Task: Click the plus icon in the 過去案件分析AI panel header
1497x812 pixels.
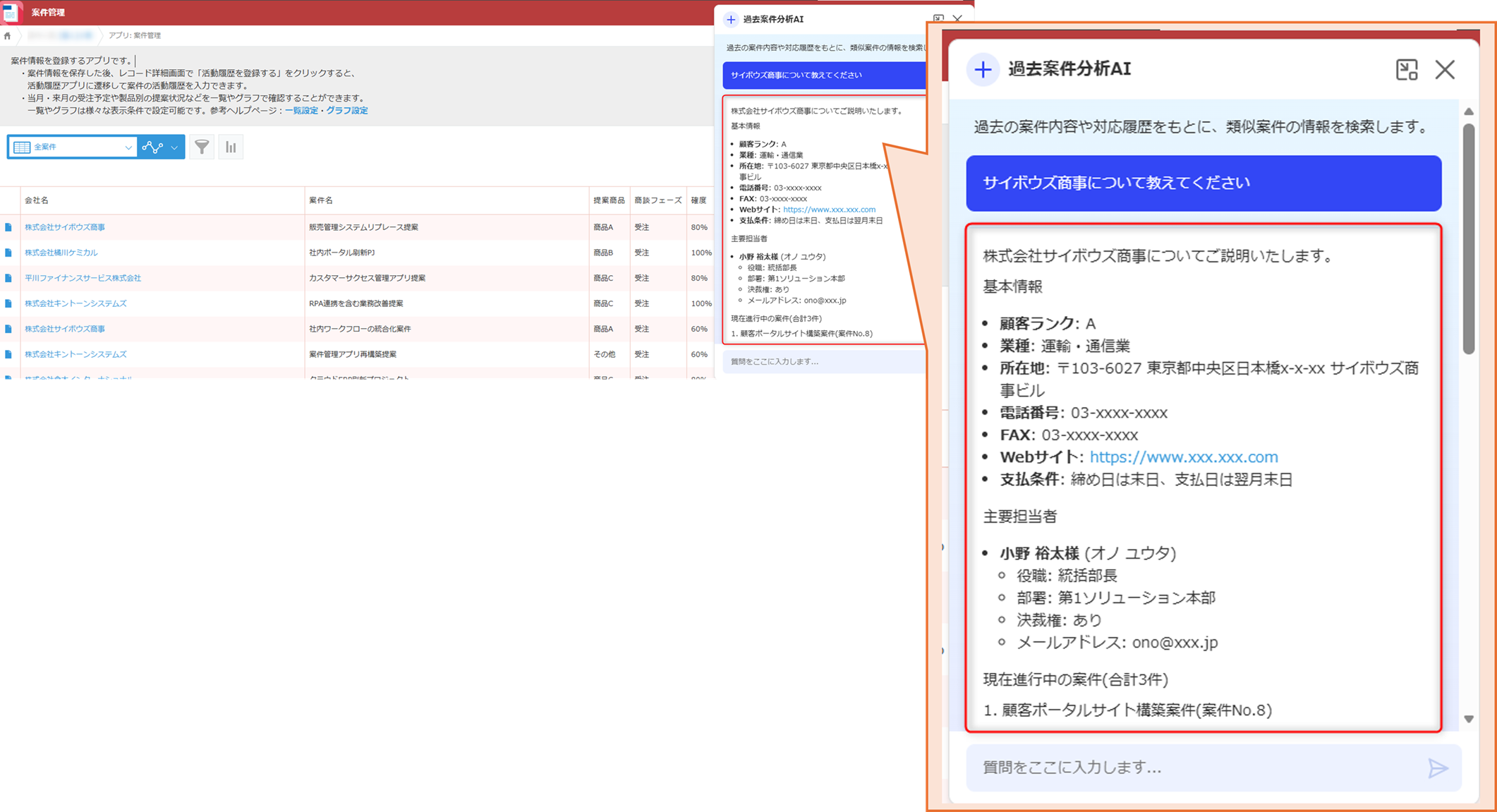Action: click(x=983, y=69)
